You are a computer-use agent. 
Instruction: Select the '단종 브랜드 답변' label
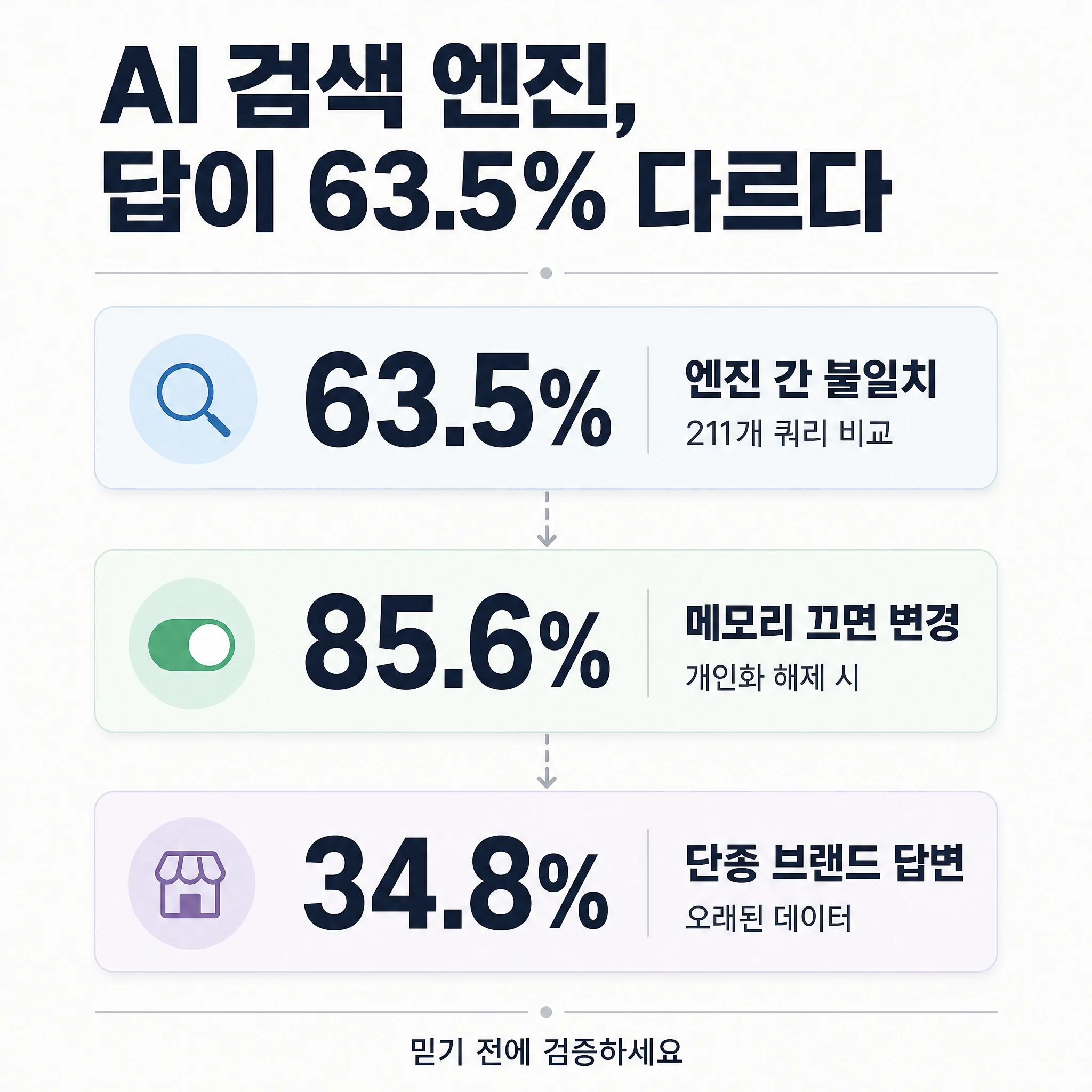click(x=825, y=863)
